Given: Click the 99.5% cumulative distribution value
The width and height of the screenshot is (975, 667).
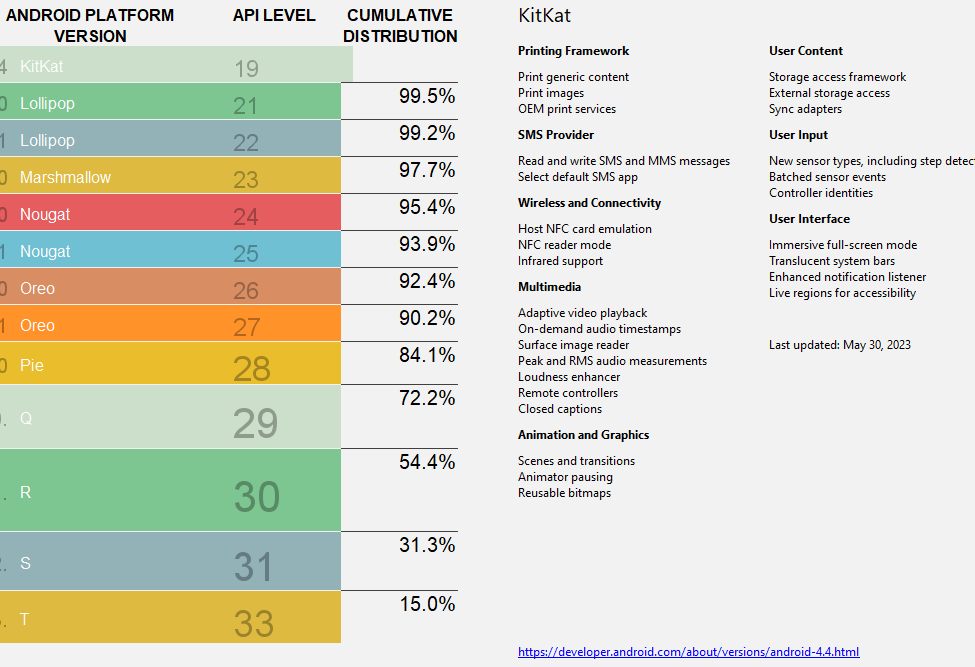Looking at the screenshot, I should tap(427, 96).
